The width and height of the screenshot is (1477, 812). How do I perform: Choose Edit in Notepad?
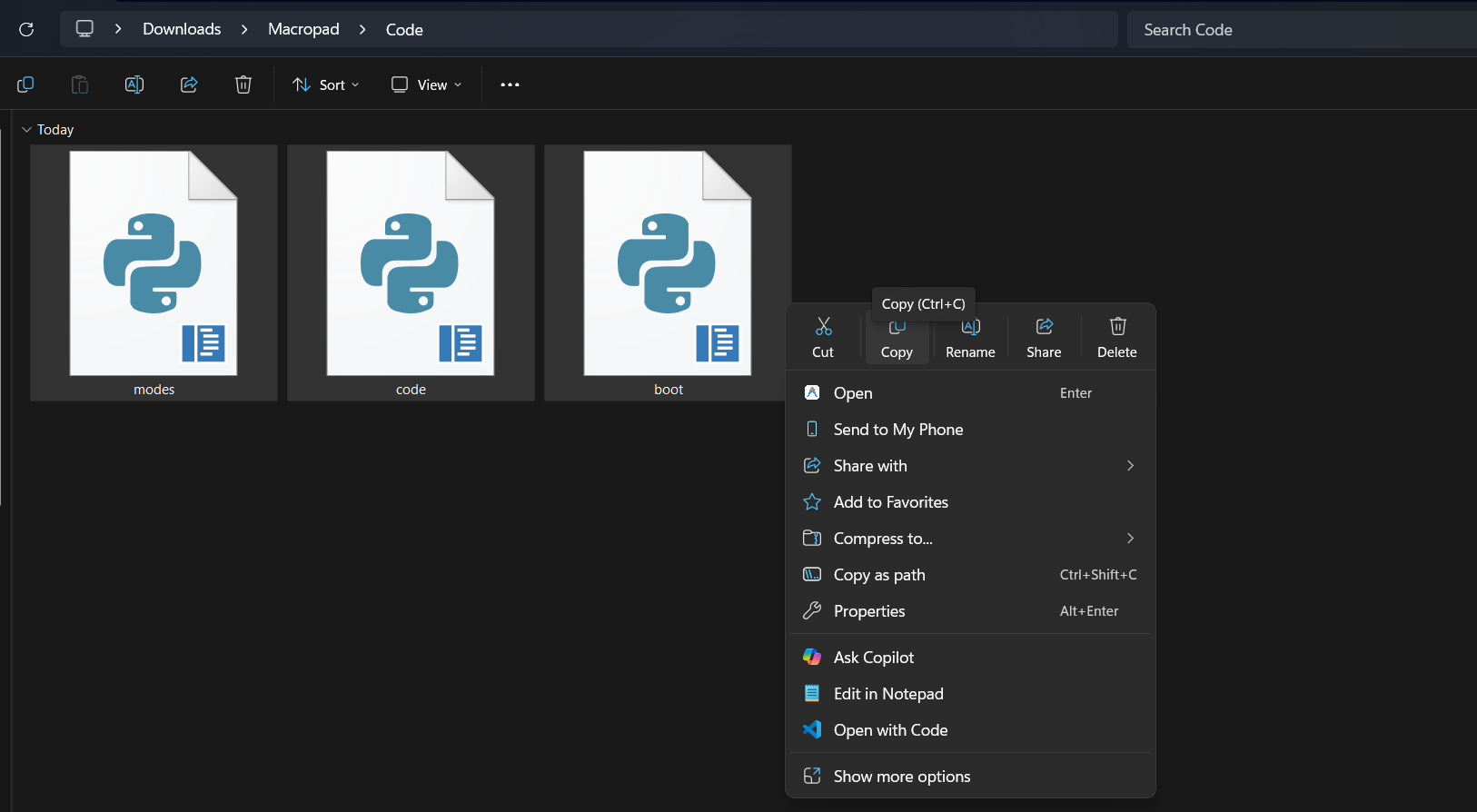pyautogui.click(x=970, y=694)
